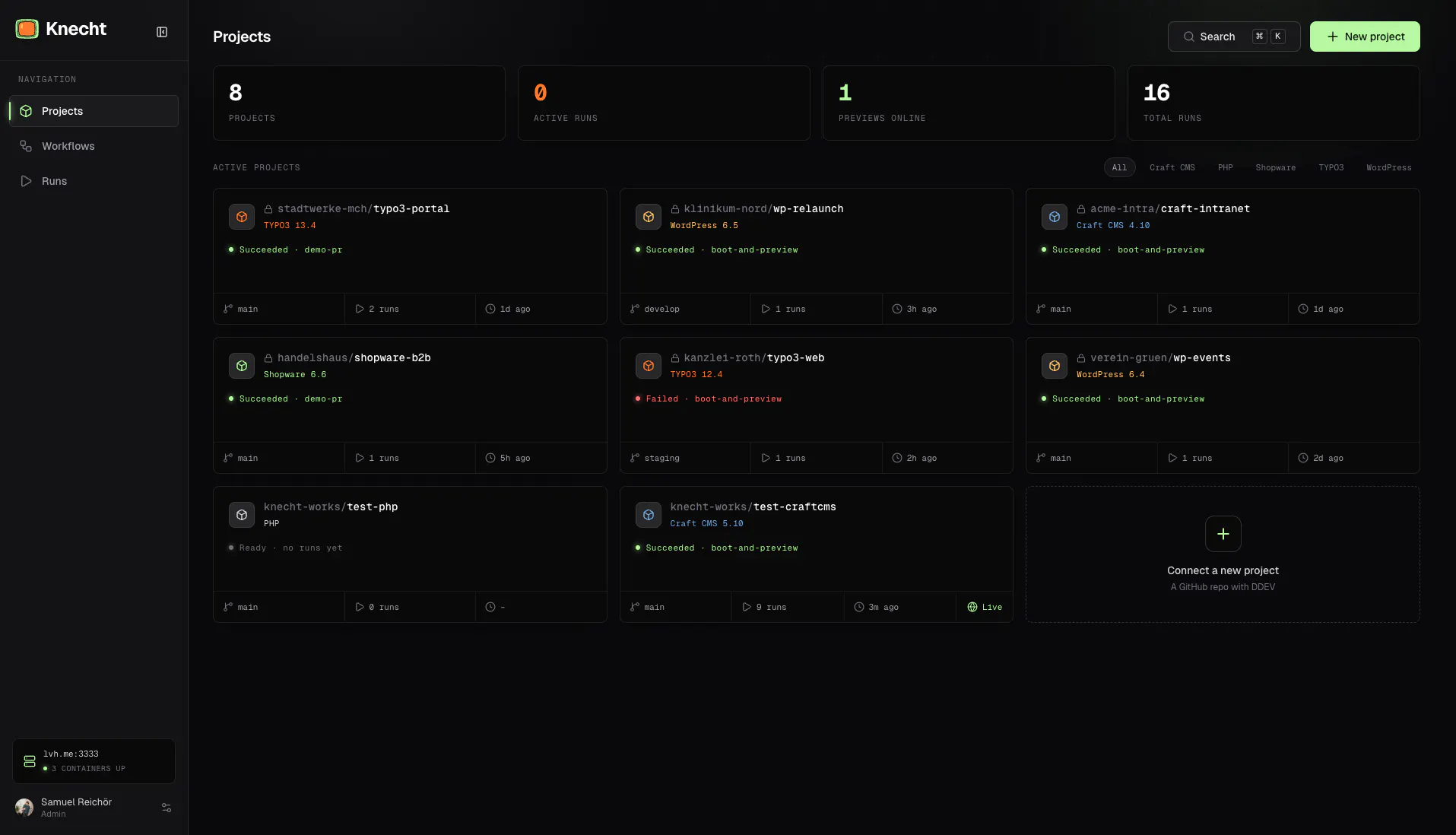This screenshot has height=835, width=1456.
Task: Click the craft-intranet project cube icon
Action: click(x=1055, y=217)
